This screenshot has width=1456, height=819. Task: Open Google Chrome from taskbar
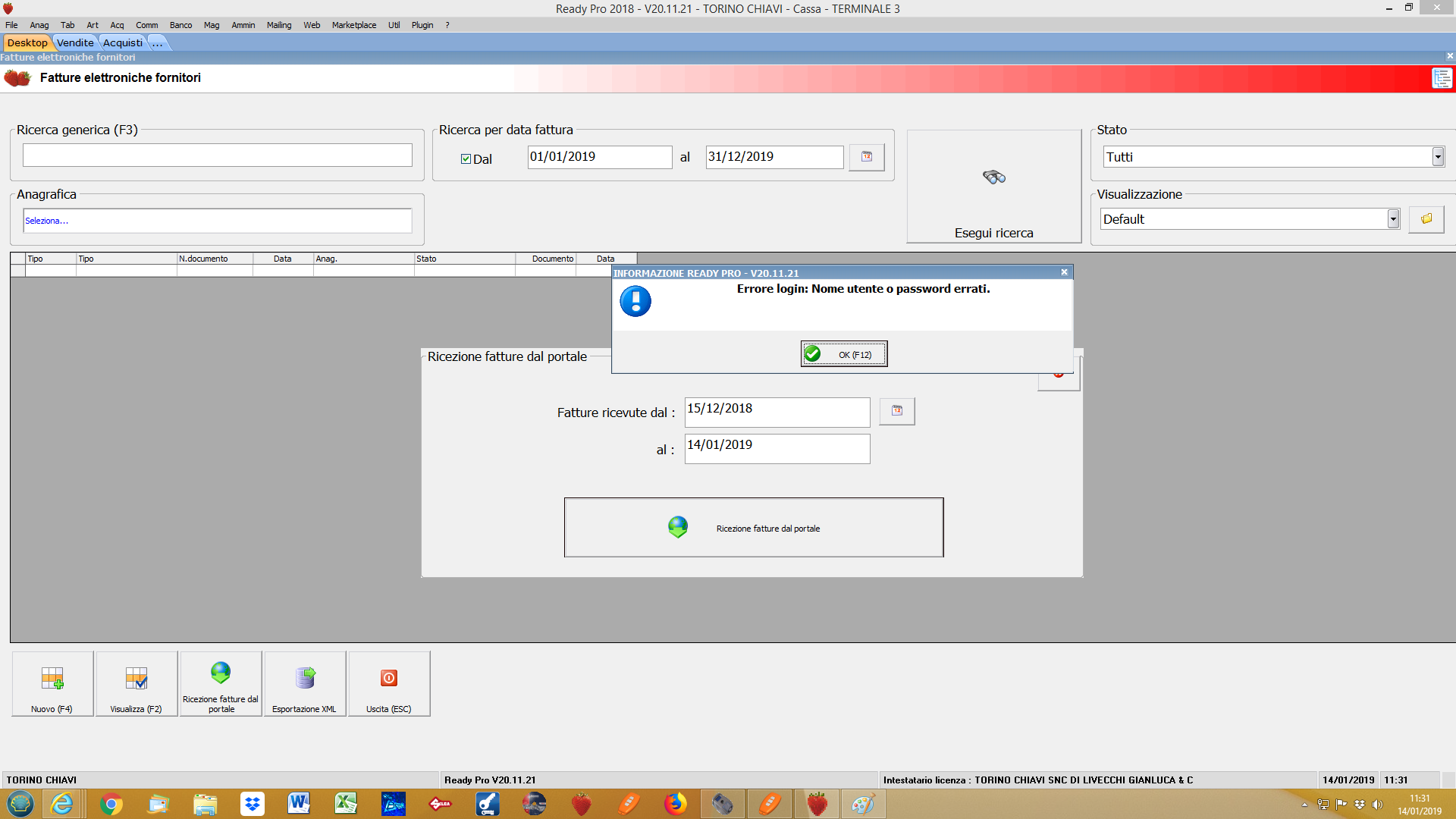tap(111, 804)
